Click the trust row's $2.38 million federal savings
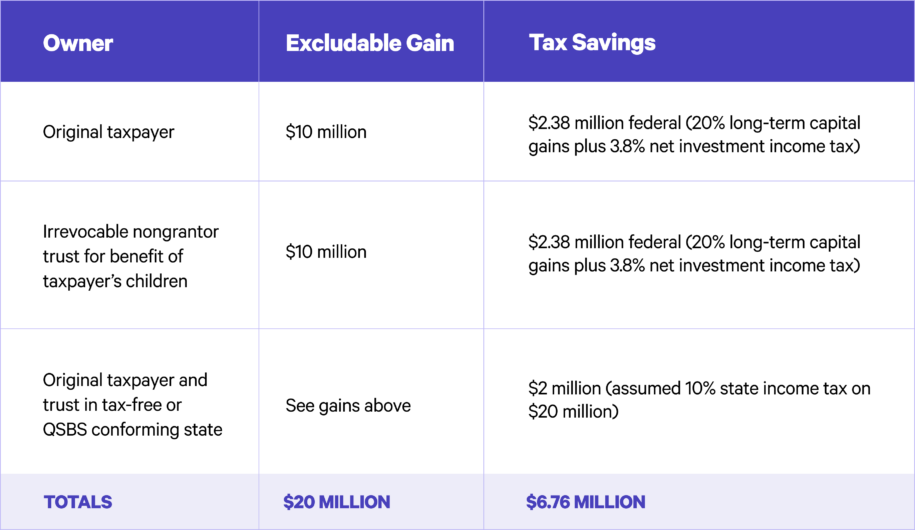The image size is (915, 530). pos(694,252)
